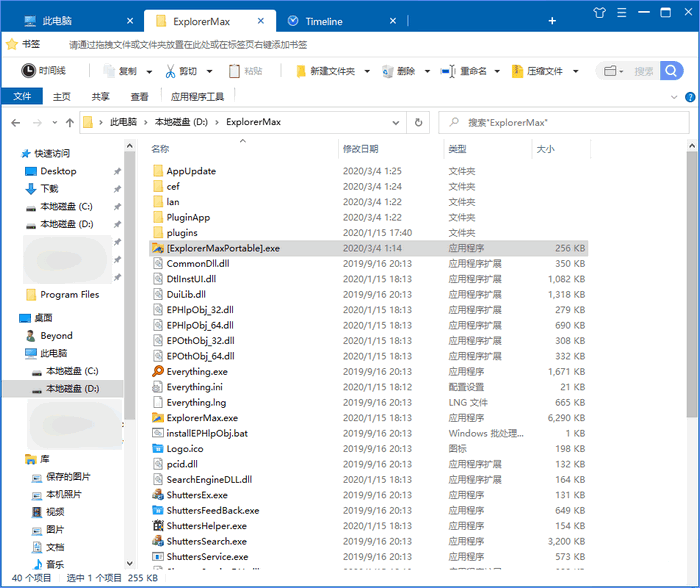The image size is (700, 588).
Task: Click the navigation pane scrollbar down arrow
Action: coord(129,563)
